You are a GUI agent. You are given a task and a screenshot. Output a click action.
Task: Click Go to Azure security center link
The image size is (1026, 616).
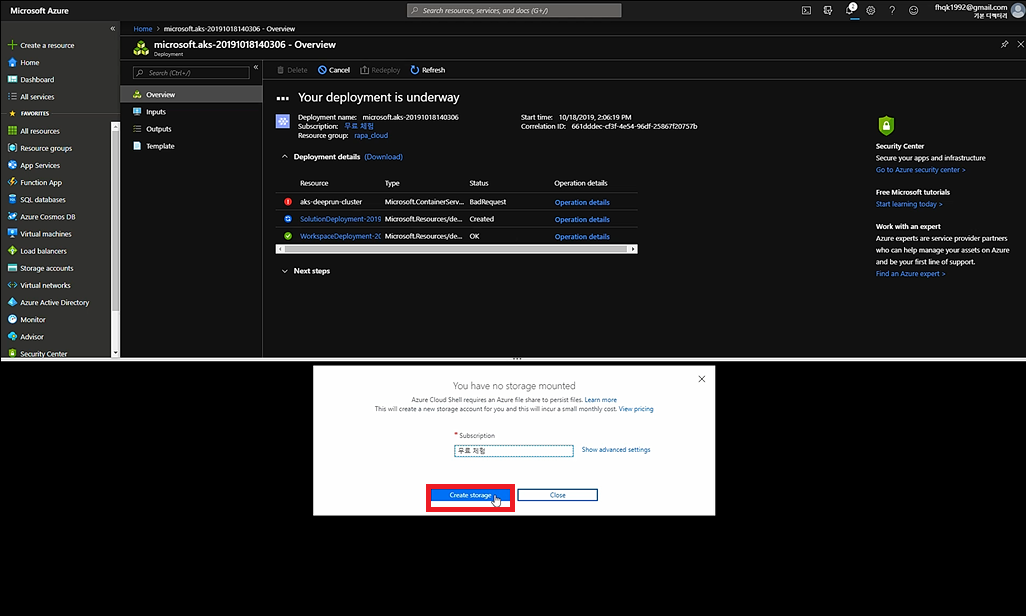pos(920,170)
